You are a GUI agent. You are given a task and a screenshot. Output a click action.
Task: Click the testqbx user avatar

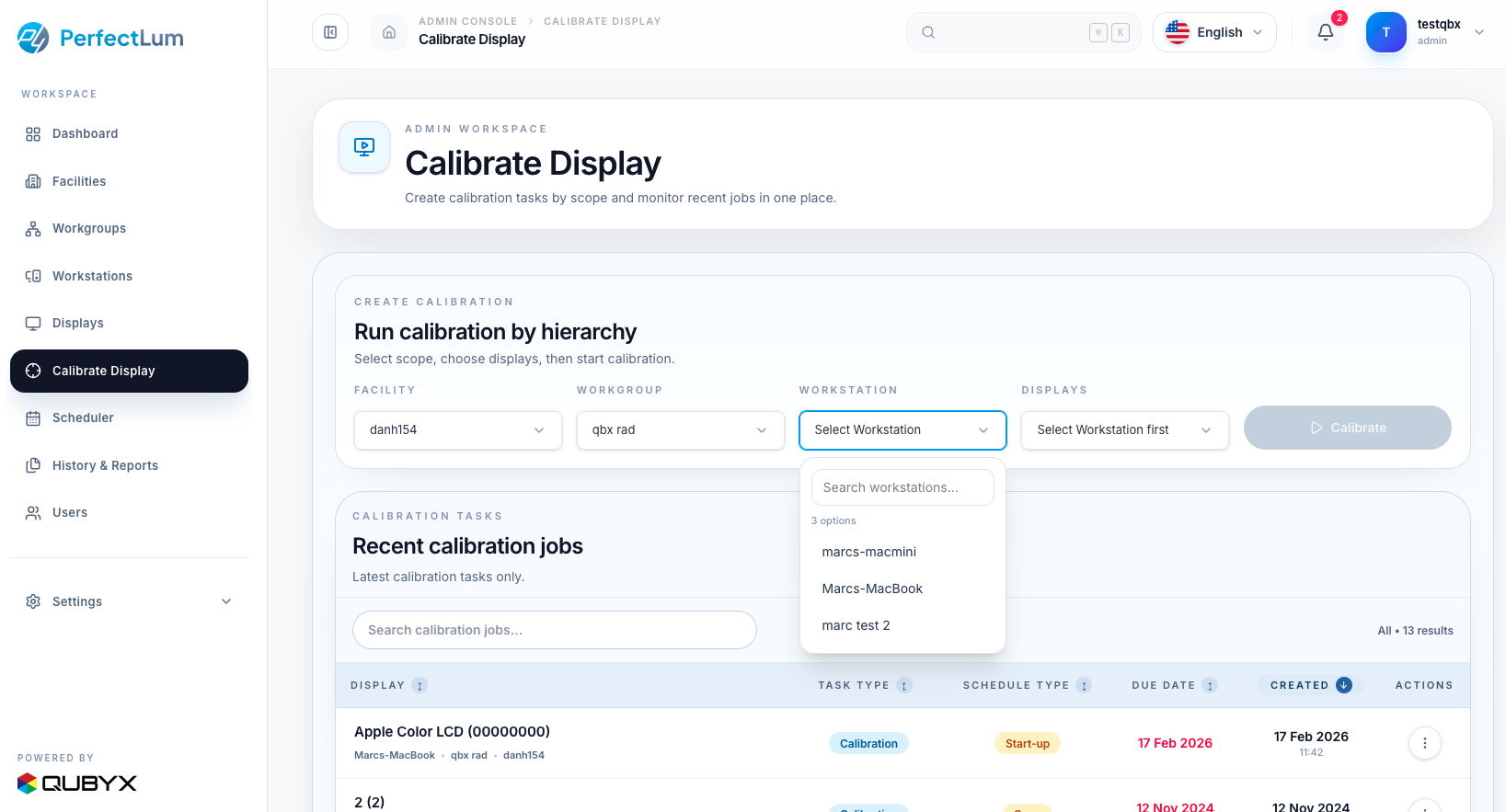coord(1385,32)
